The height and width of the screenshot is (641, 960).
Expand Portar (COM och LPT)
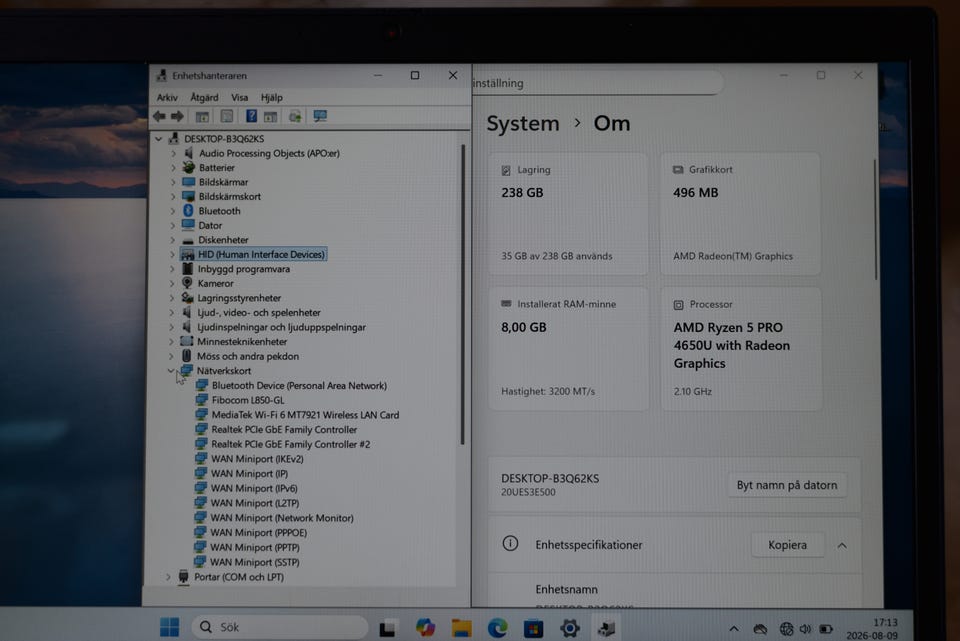tap(168, 577)
